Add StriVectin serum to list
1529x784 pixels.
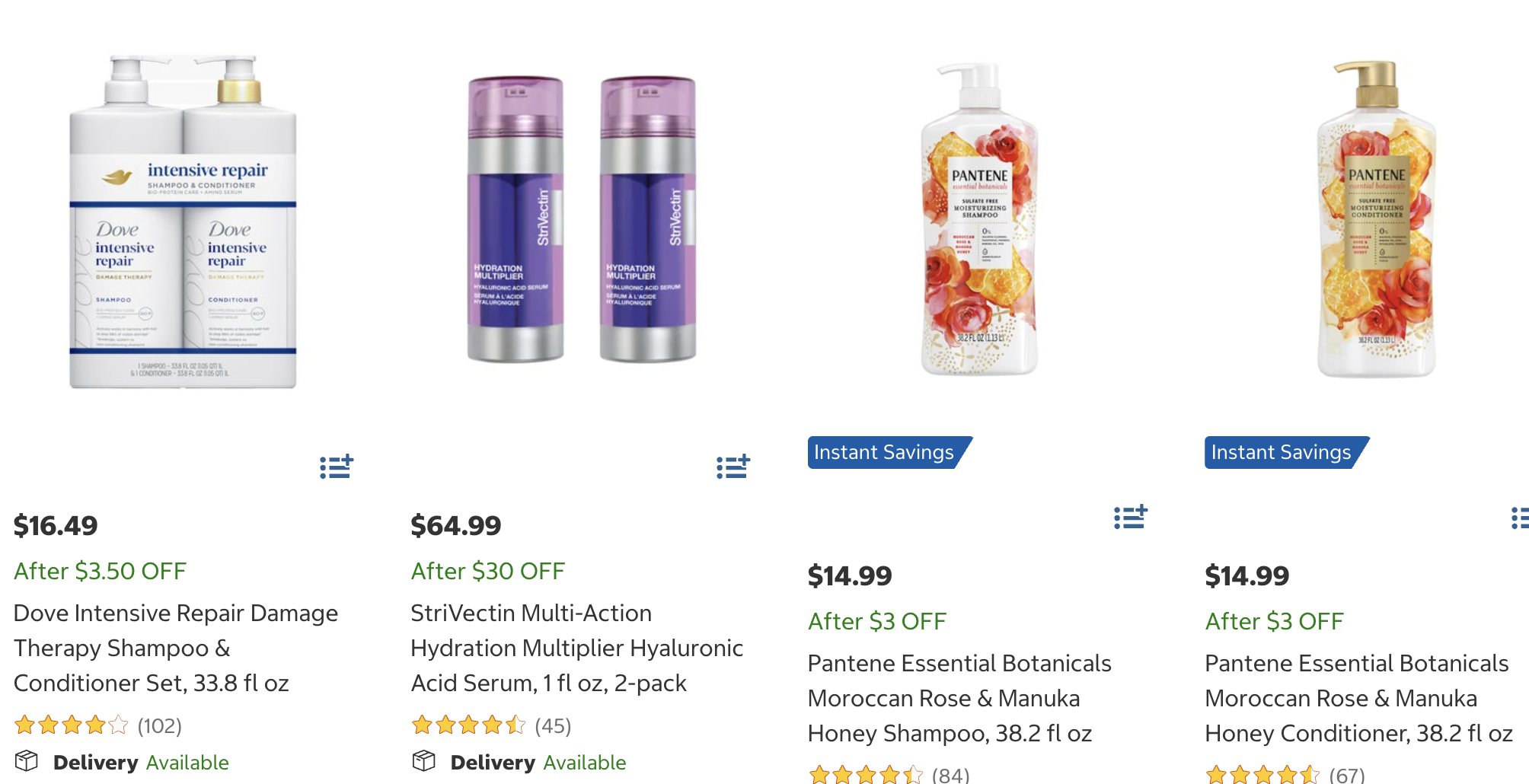pyautogui.click(x=733, y=467)
